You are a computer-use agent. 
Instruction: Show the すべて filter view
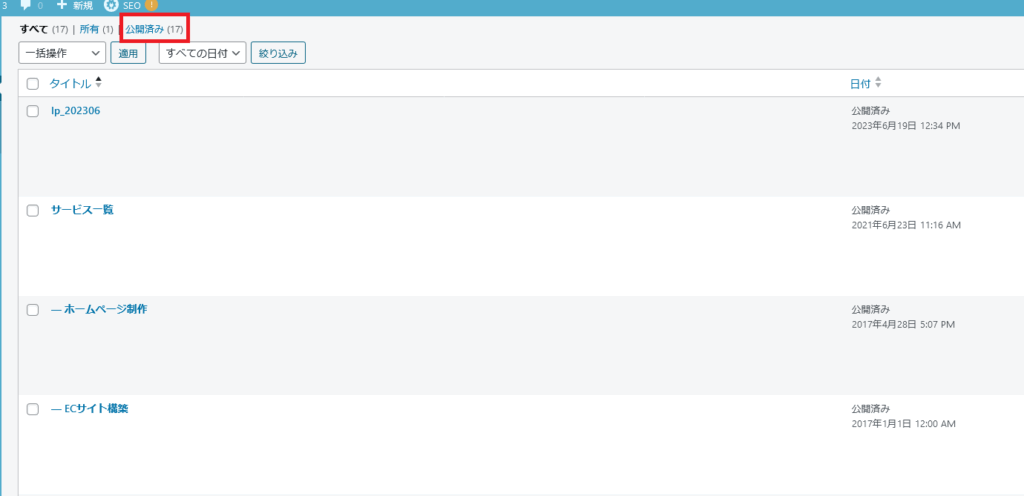click(x=34, y=29)
